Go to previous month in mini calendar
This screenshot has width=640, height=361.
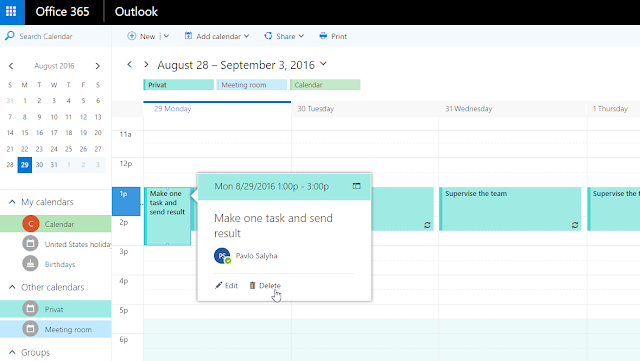tap(11, 66)
